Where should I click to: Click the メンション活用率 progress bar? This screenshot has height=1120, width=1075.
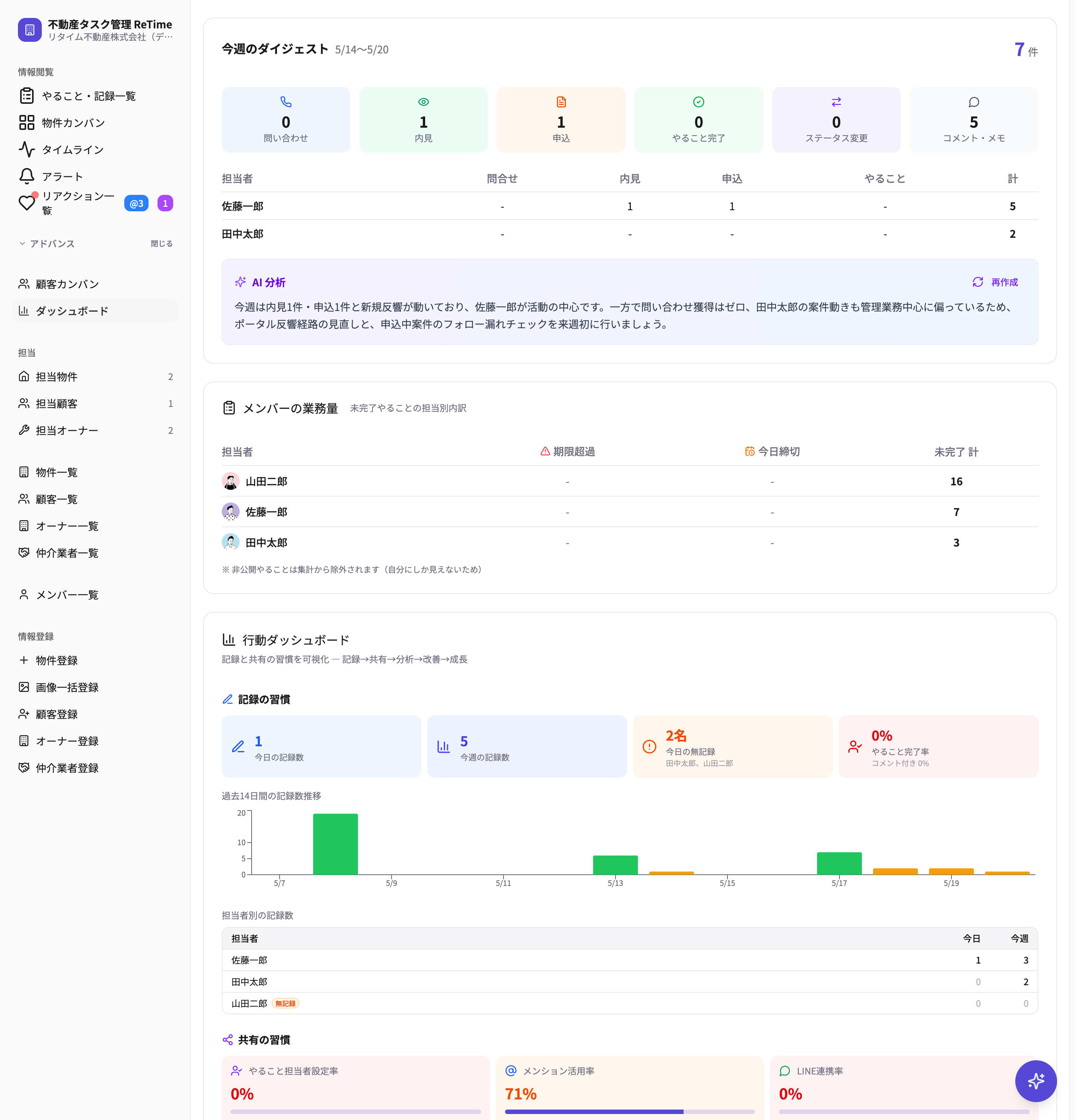[x=629, y=1111]
